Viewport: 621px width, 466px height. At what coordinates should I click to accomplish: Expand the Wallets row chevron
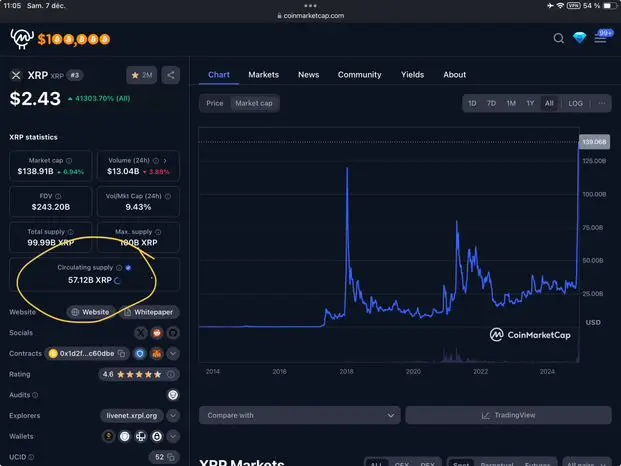pyautogui.click(x=173, y=436)
